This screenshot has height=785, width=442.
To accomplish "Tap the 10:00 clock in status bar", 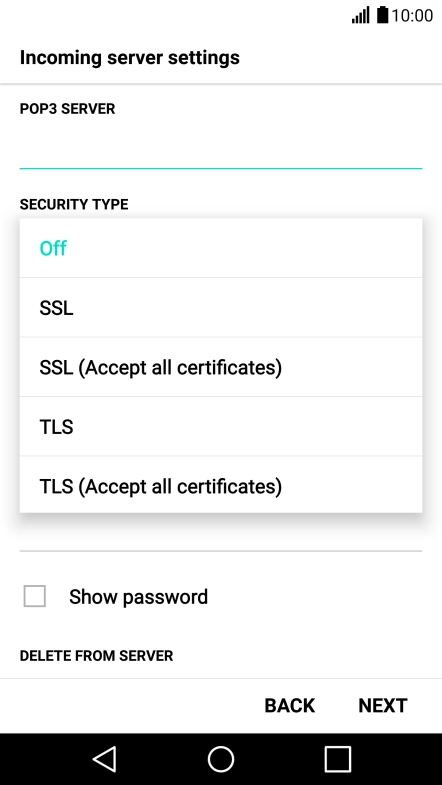I will pyautogui.click(x=412, y=16).
